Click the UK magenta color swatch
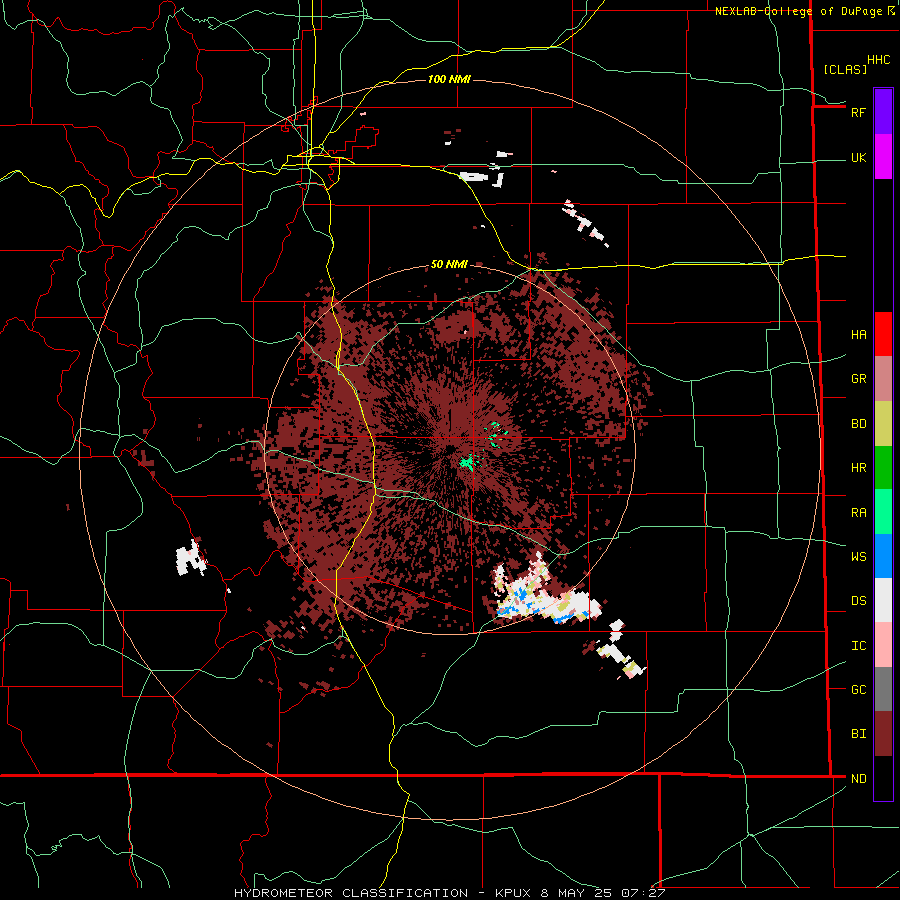The width and height of the screenshot is (900, 900). 883,157
